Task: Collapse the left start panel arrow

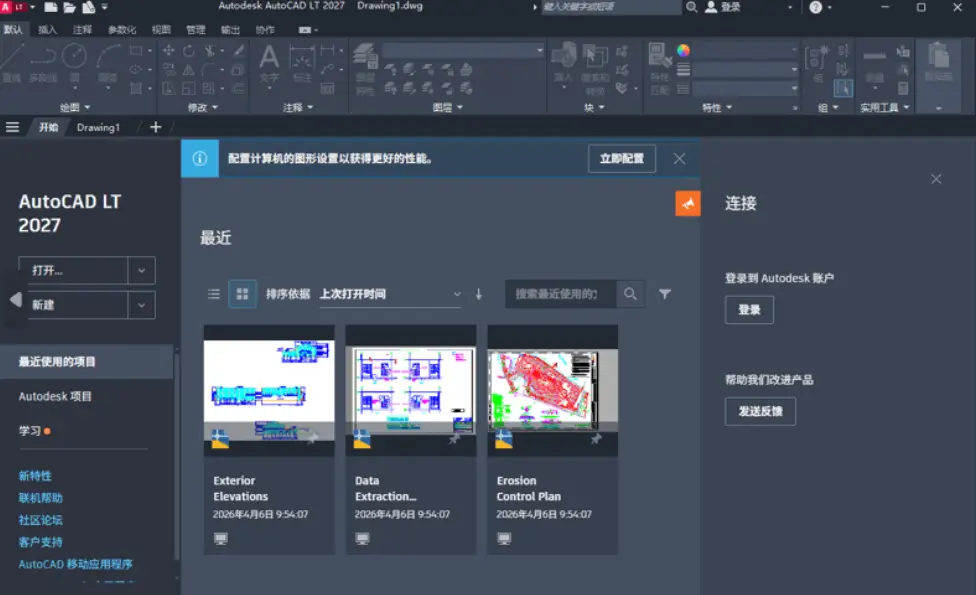Action: [x=16, y=300]
